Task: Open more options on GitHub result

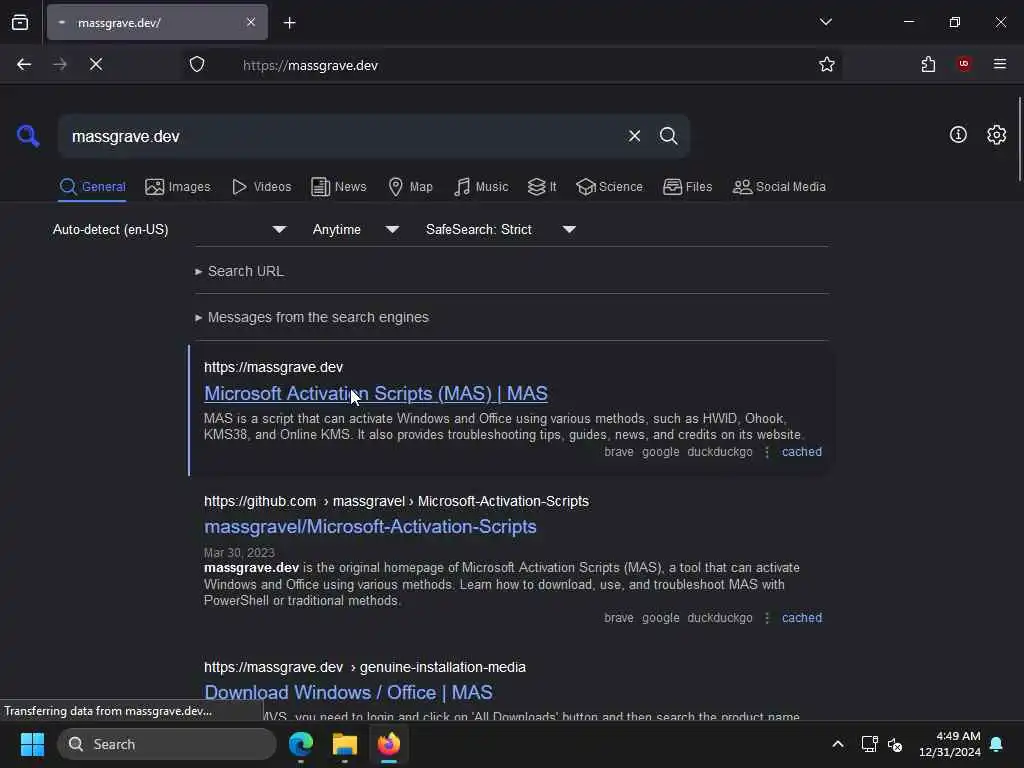Action: click(767, 618)
